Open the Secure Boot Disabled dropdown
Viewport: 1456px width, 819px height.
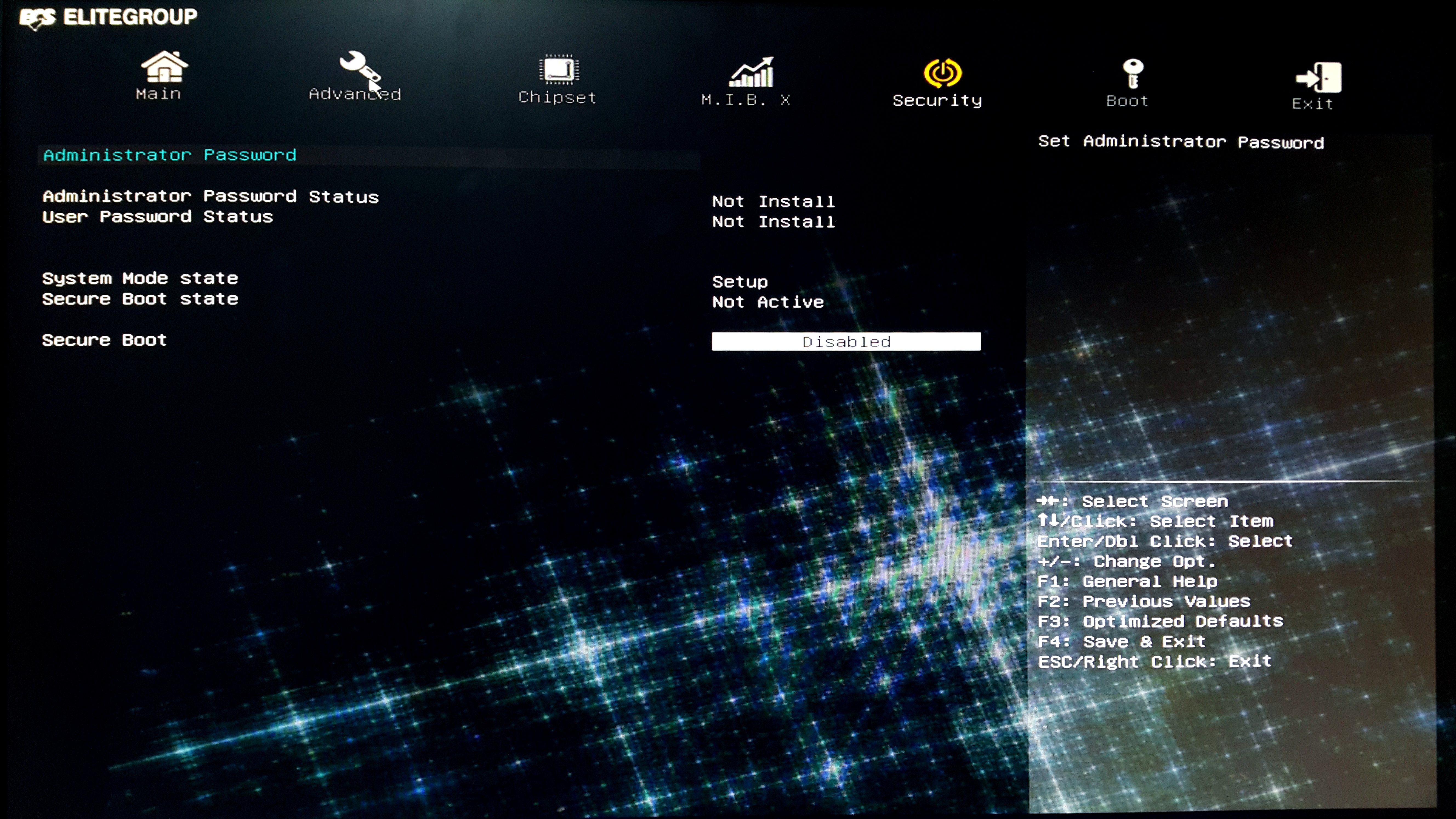point(846,342)
